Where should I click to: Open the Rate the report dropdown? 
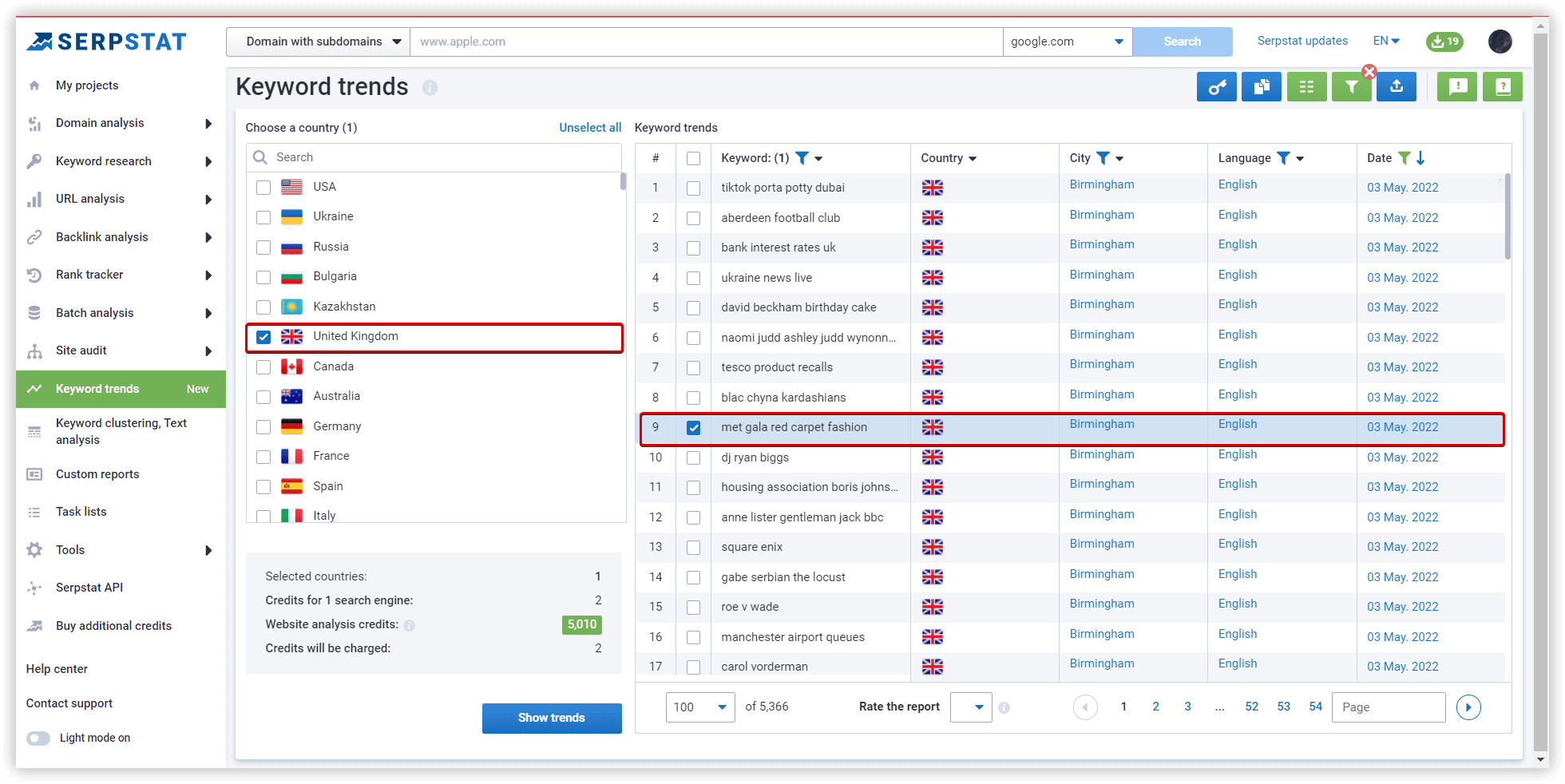point(971,707)
